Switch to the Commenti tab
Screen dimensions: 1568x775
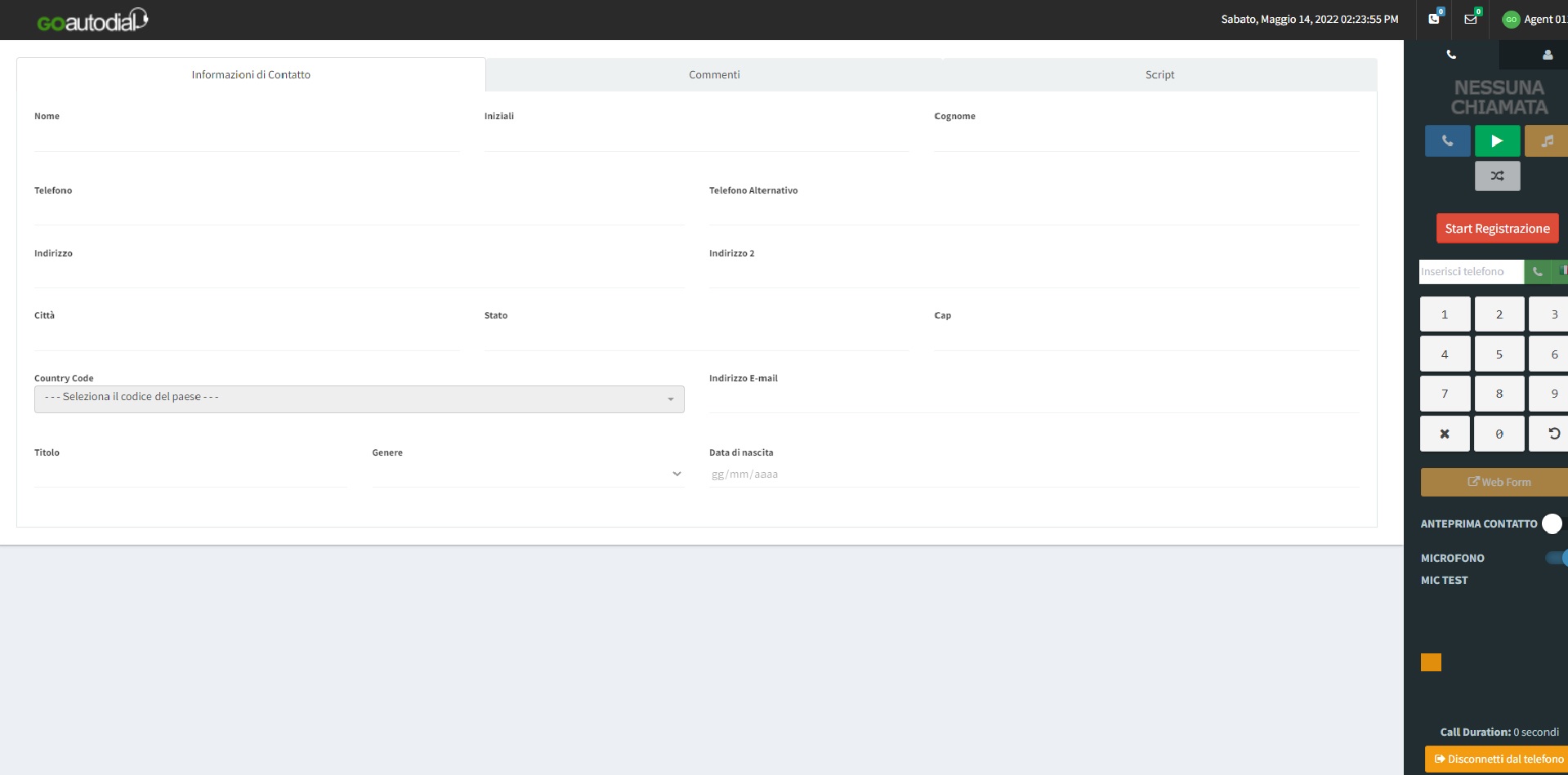[714, 74]
